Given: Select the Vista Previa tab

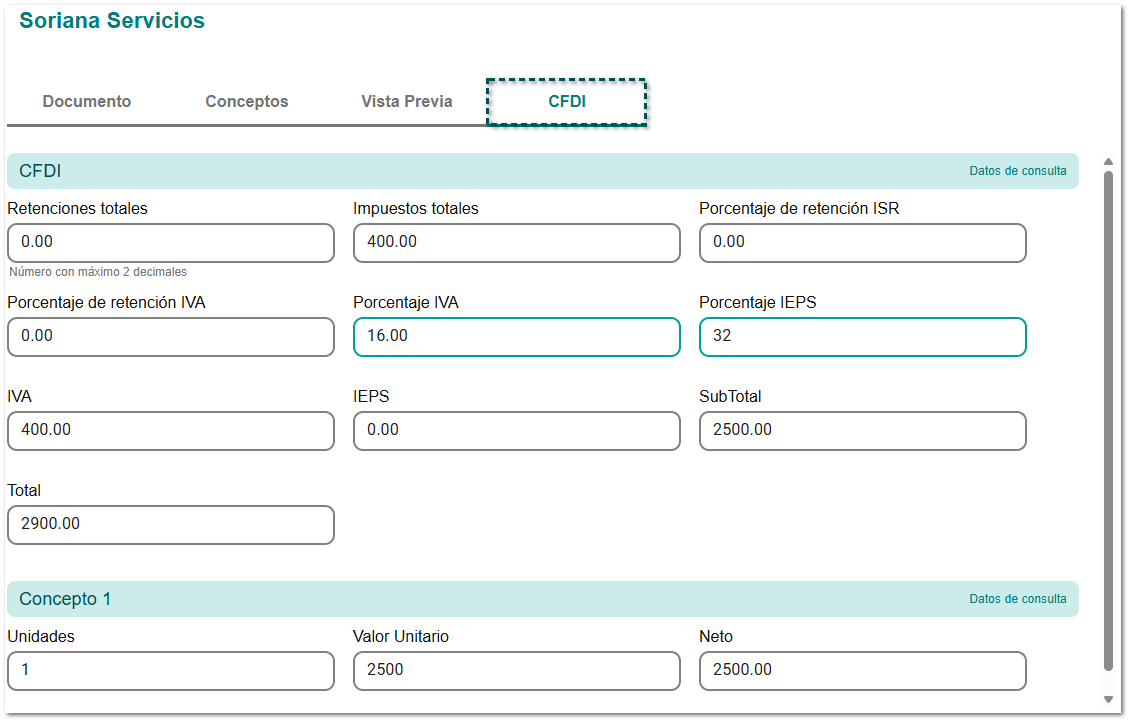Looking at the screenshot, I should (x=407, y=102).
